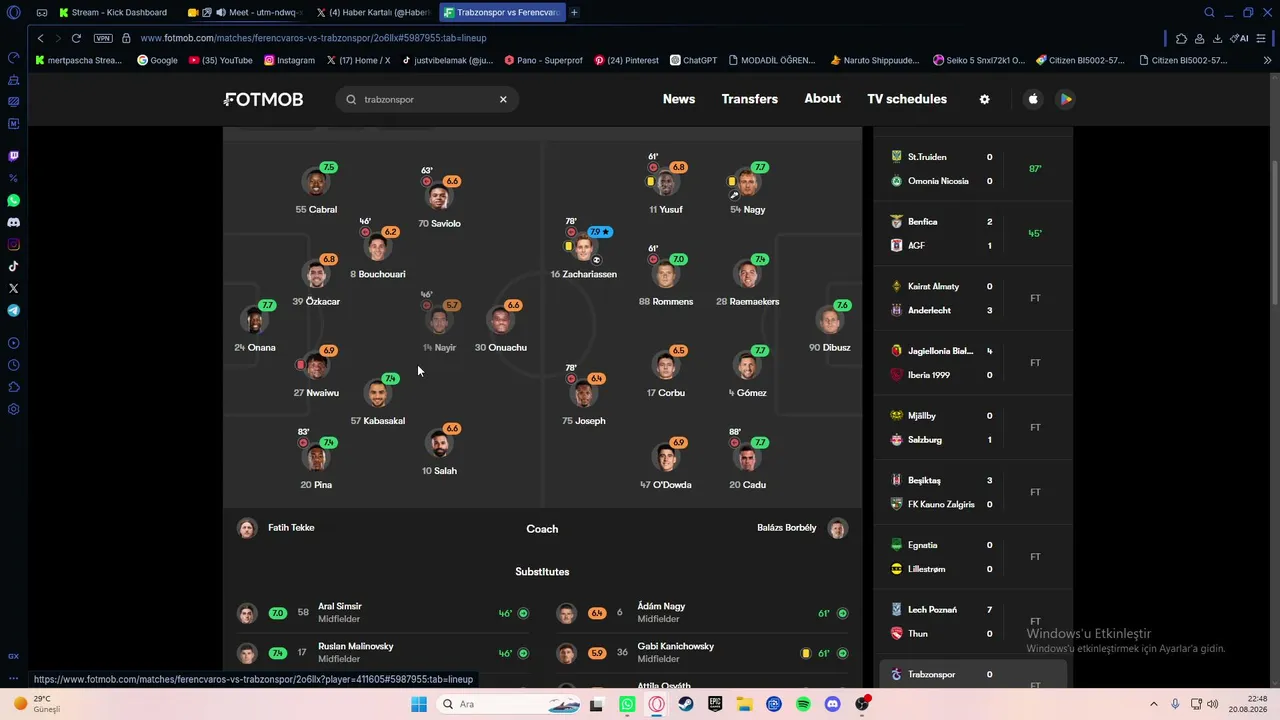The height and width of the screenshot is (720, 1280).
Task: Open Discord in the browser sidebar
Action: 13,222
